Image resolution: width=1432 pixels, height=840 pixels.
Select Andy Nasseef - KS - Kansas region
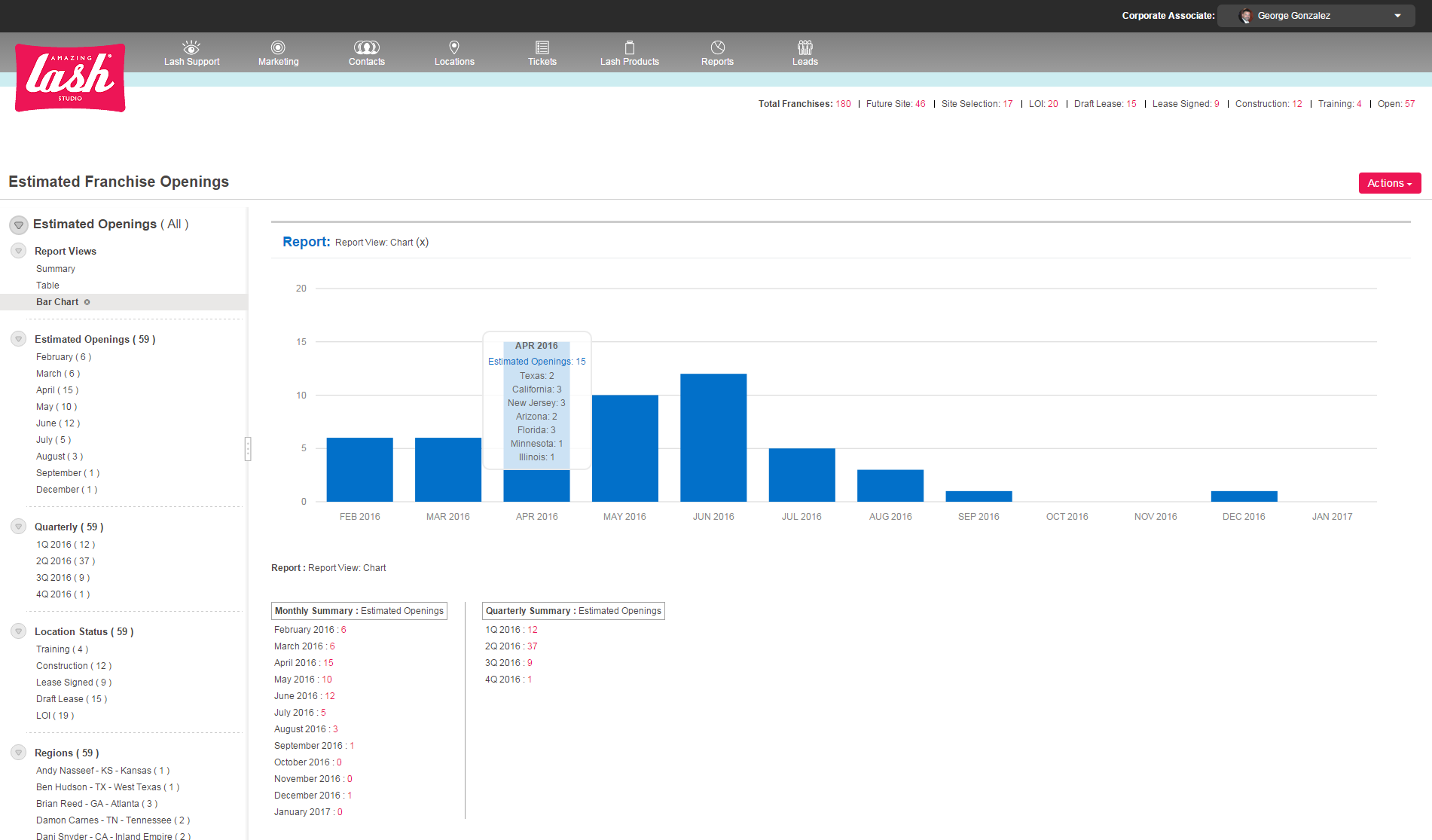tap(103, 771)
